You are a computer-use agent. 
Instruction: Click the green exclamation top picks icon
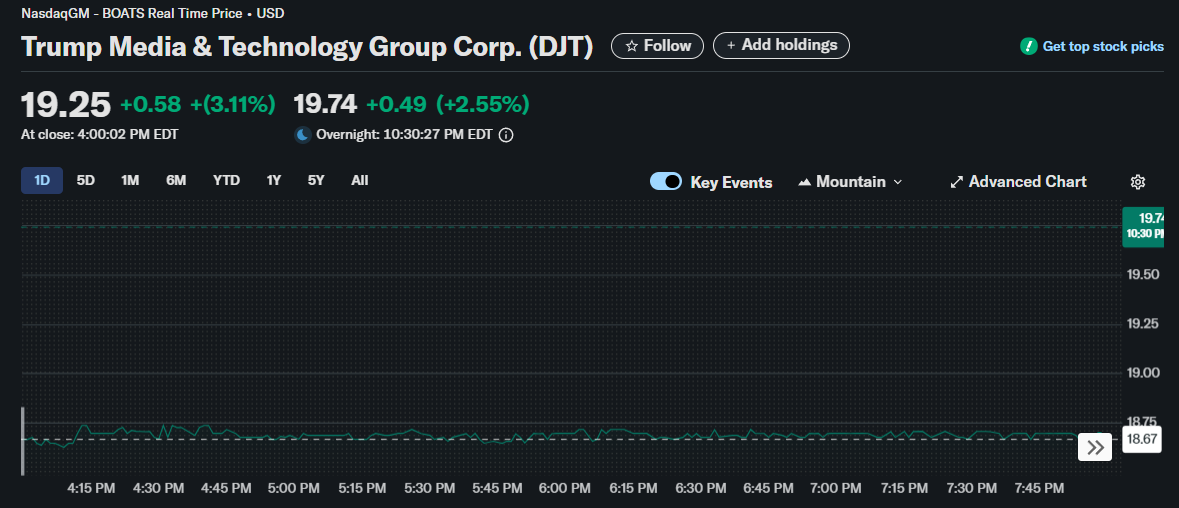(x=1028, y=47)
